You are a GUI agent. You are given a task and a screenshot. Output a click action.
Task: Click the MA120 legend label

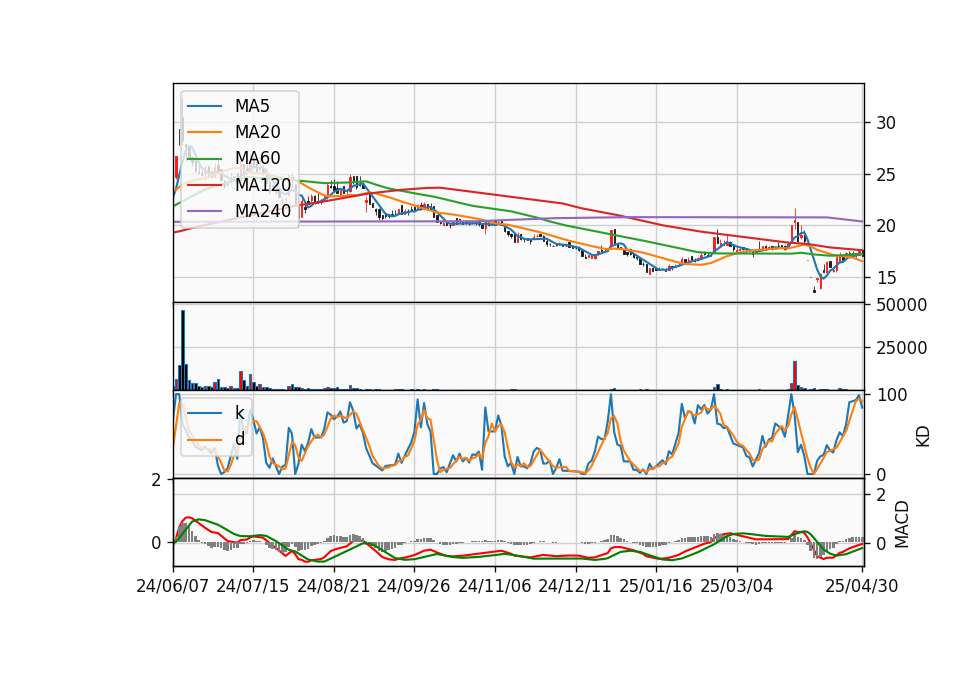[263, 184]
